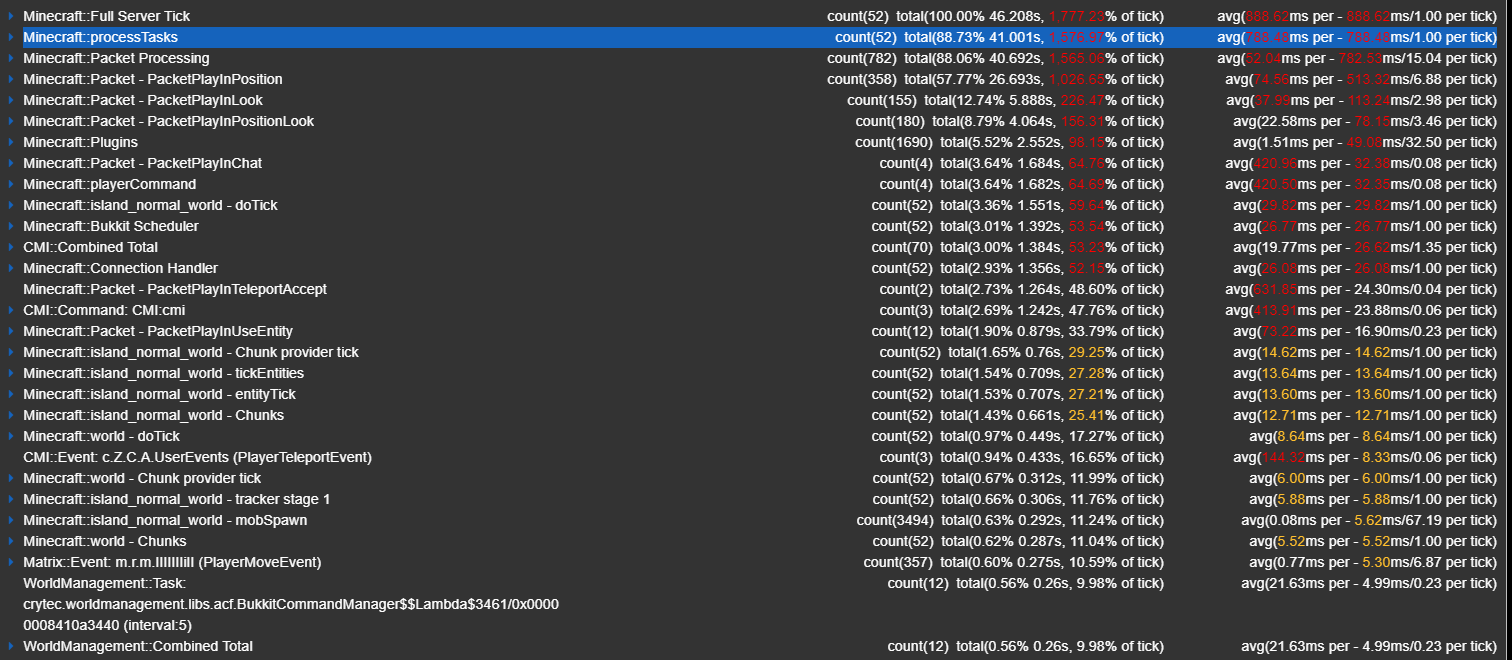
Task: Expand the Minecraft::Connection Handler row
Action: [x=11, y=268]
